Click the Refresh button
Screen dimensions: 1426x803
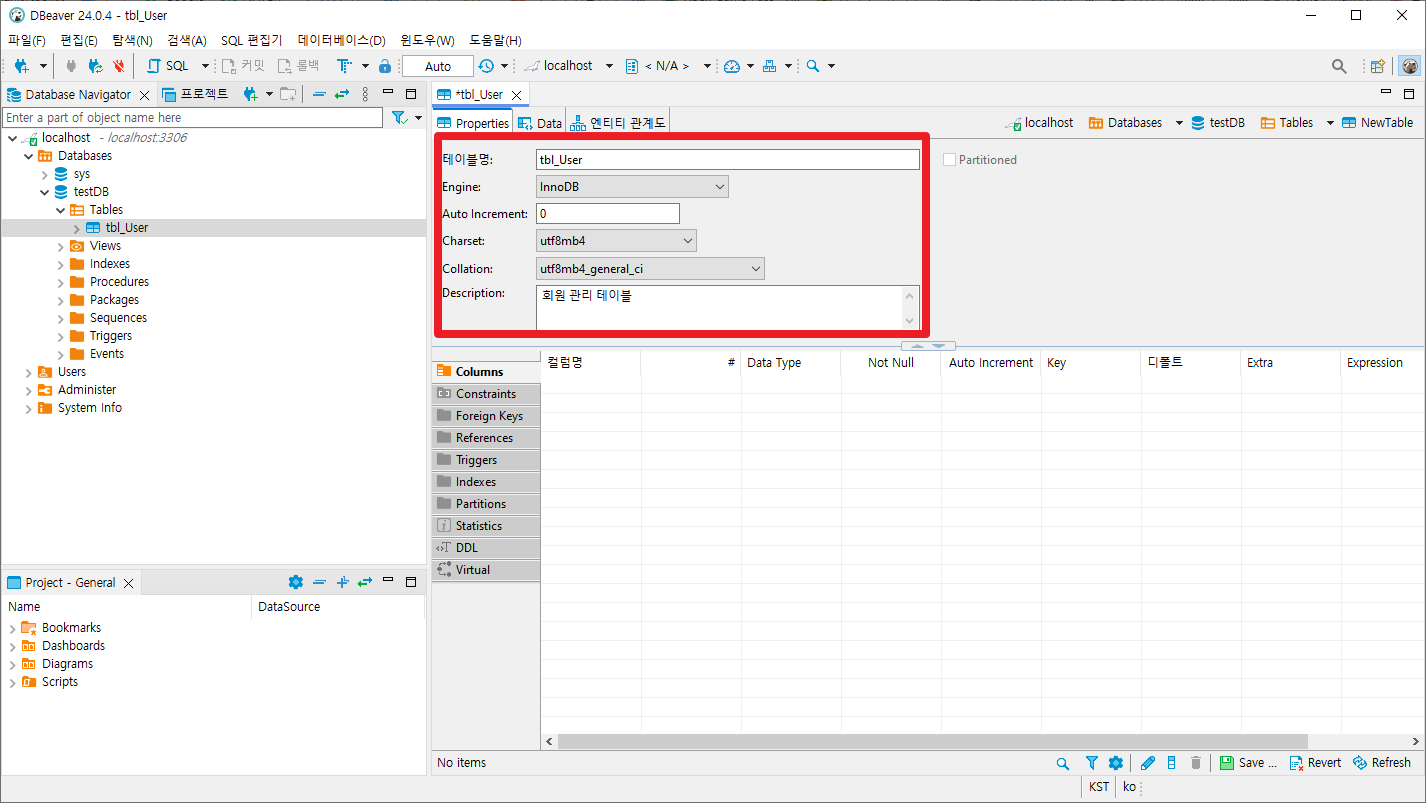tap(1382, 763)
